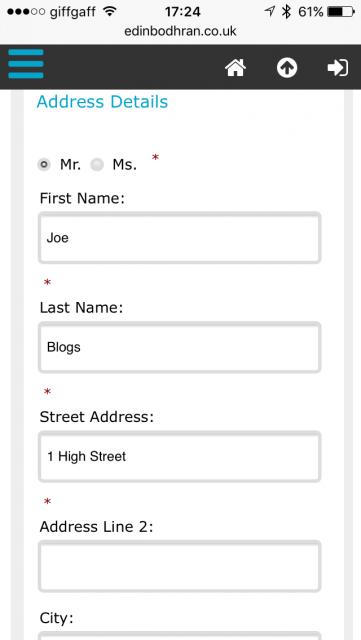This screenshot has width=361, height=640.
Task: Tap the scroll-to-top arrow icon
Action: (287, 68)
